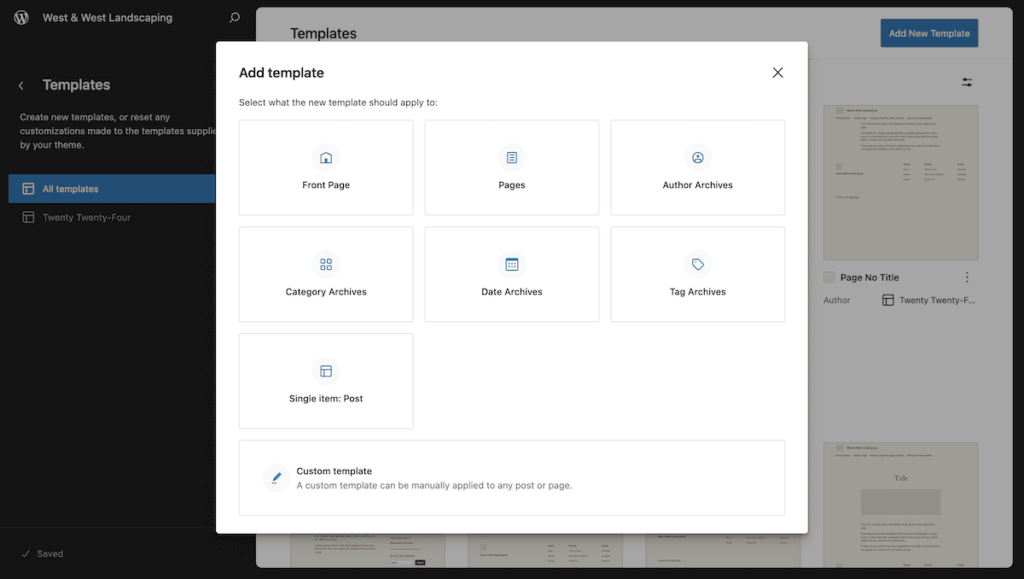Check the checkbox beside Page No Title
Screen dimensions: 1024x579
828,277
